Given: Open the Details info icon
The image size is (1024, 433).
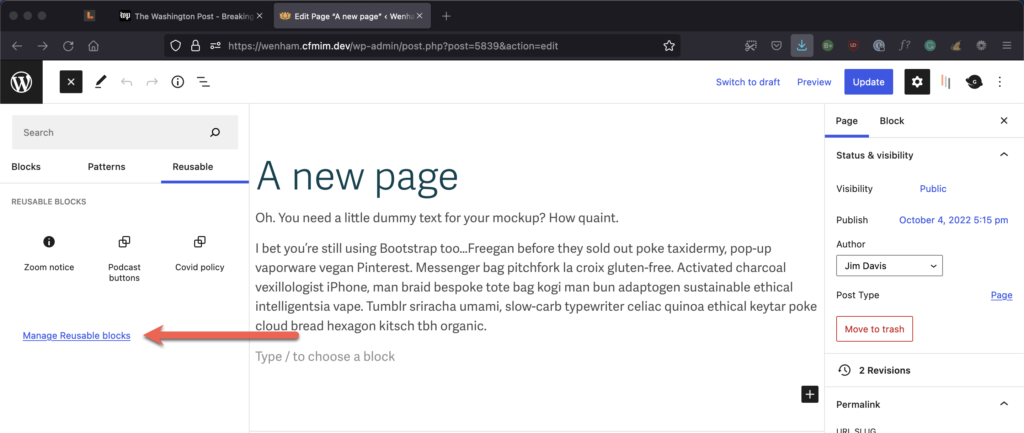Looking at the screenshot, I should coord(177,82).
